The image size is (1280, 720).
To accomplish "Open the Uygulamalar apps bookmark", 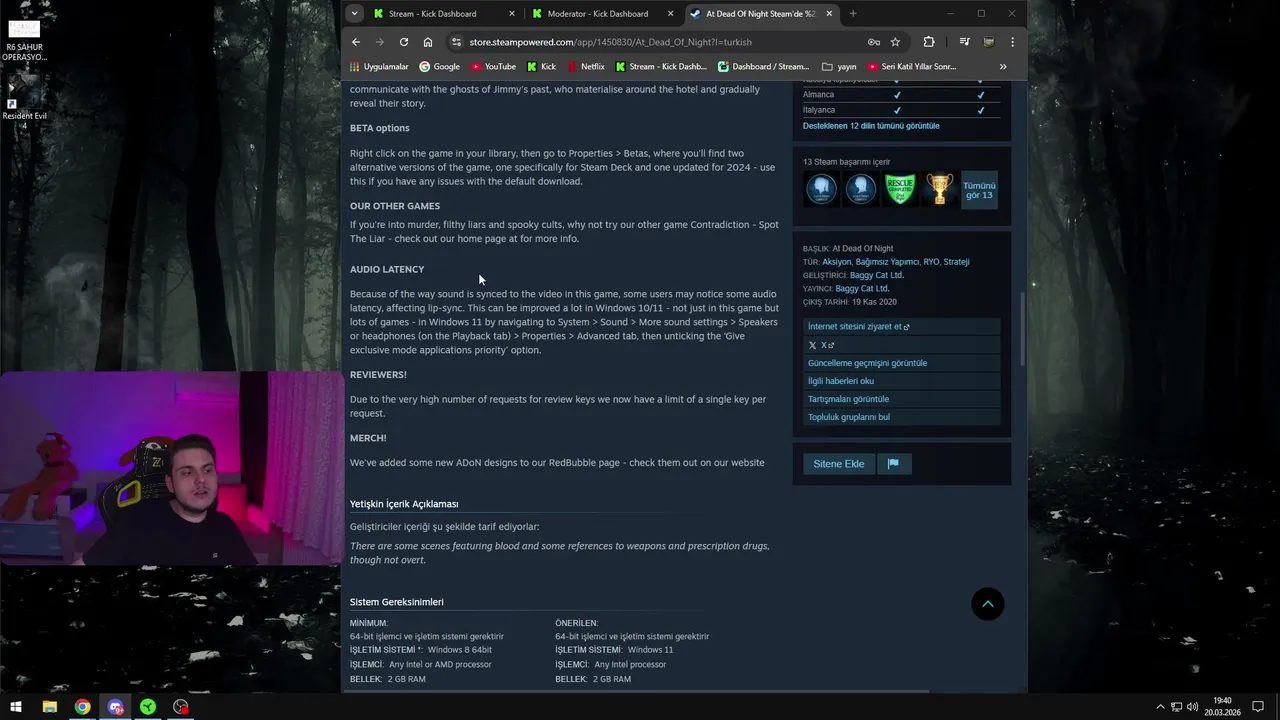I will click(x=378, y=67).
